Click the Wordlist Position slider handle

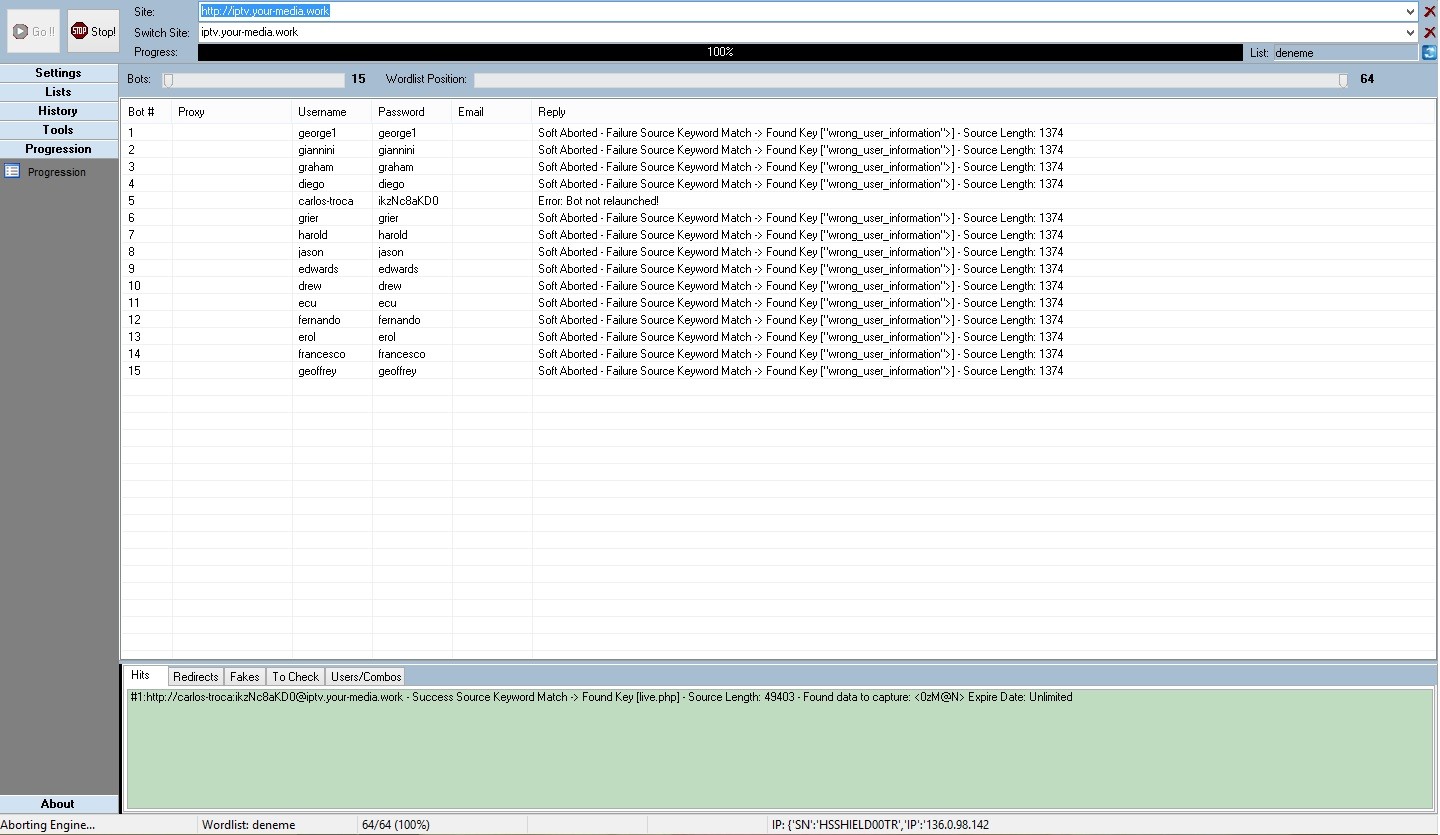(x=1343, y=80)
